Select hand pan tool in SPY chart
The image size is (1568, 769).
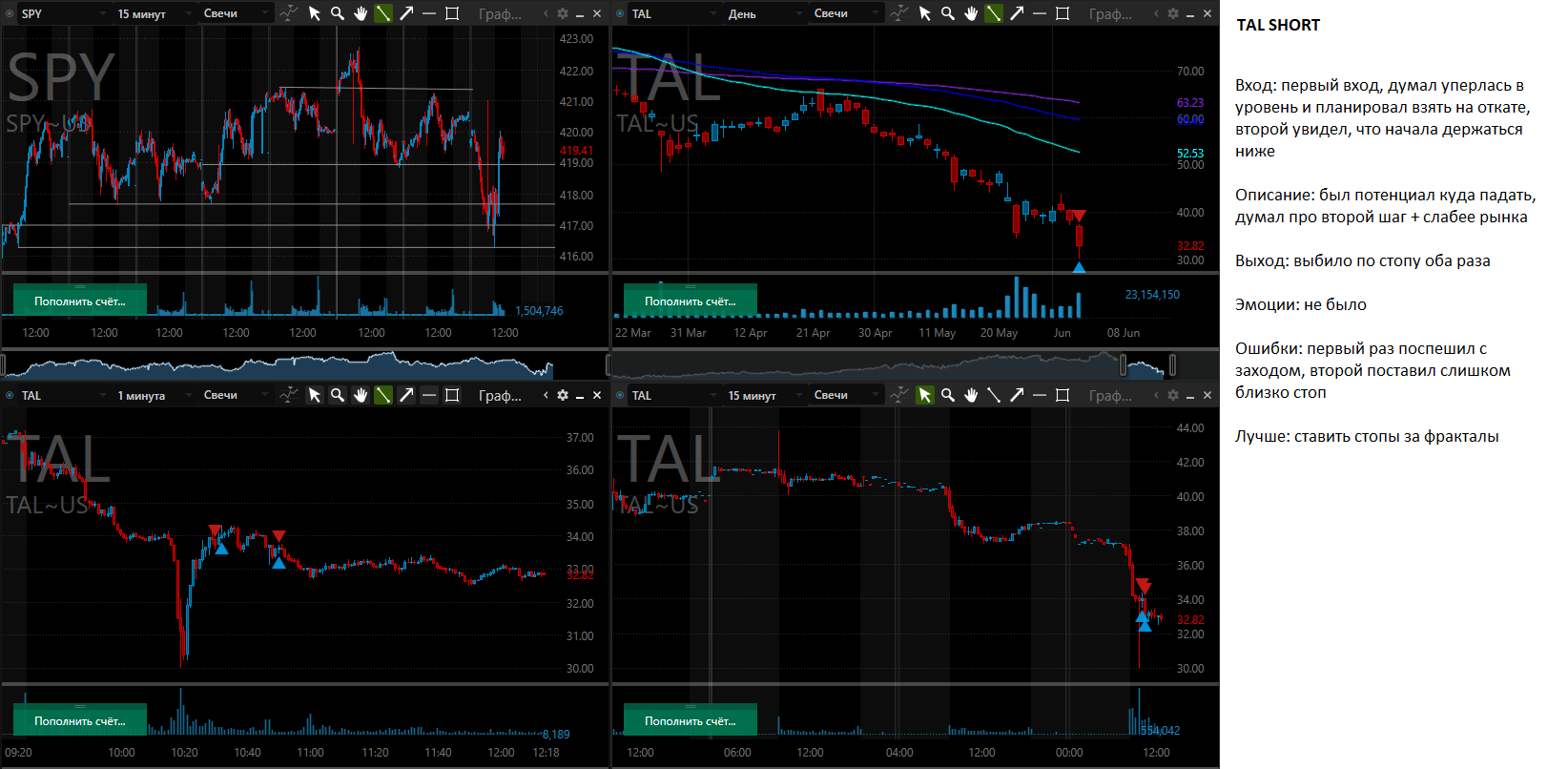(361, 13)
